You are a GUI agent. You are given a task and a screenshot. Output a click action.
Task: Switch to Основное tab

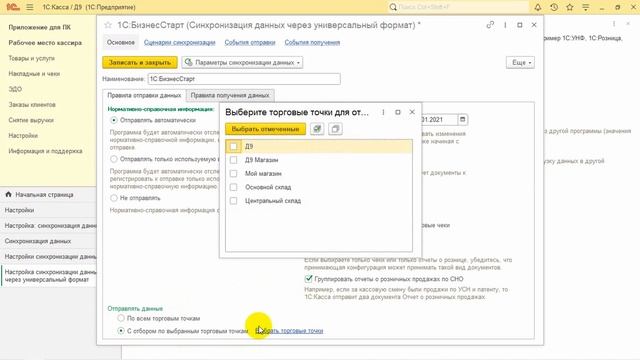[121, 42]
